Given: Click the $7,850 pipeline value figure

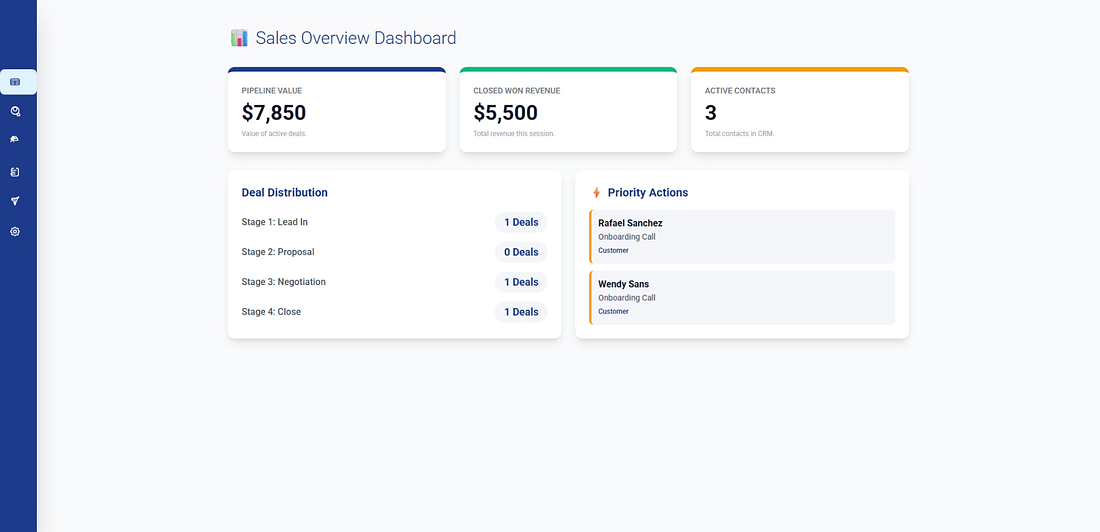Looking at the screenshot, I should pos(274,113).
